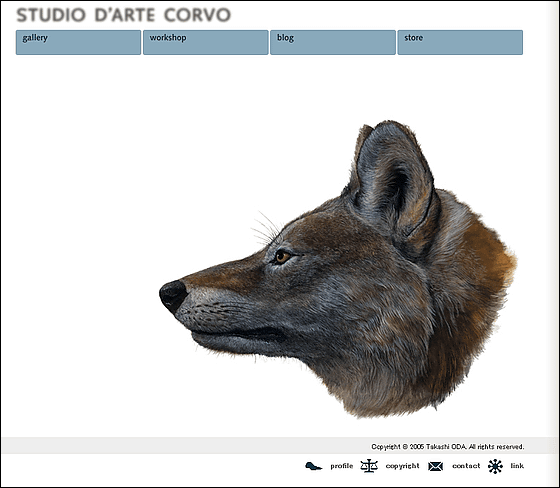Go to the contact page link
This screenshot has height=488, width=560.
tap(466, 466)
